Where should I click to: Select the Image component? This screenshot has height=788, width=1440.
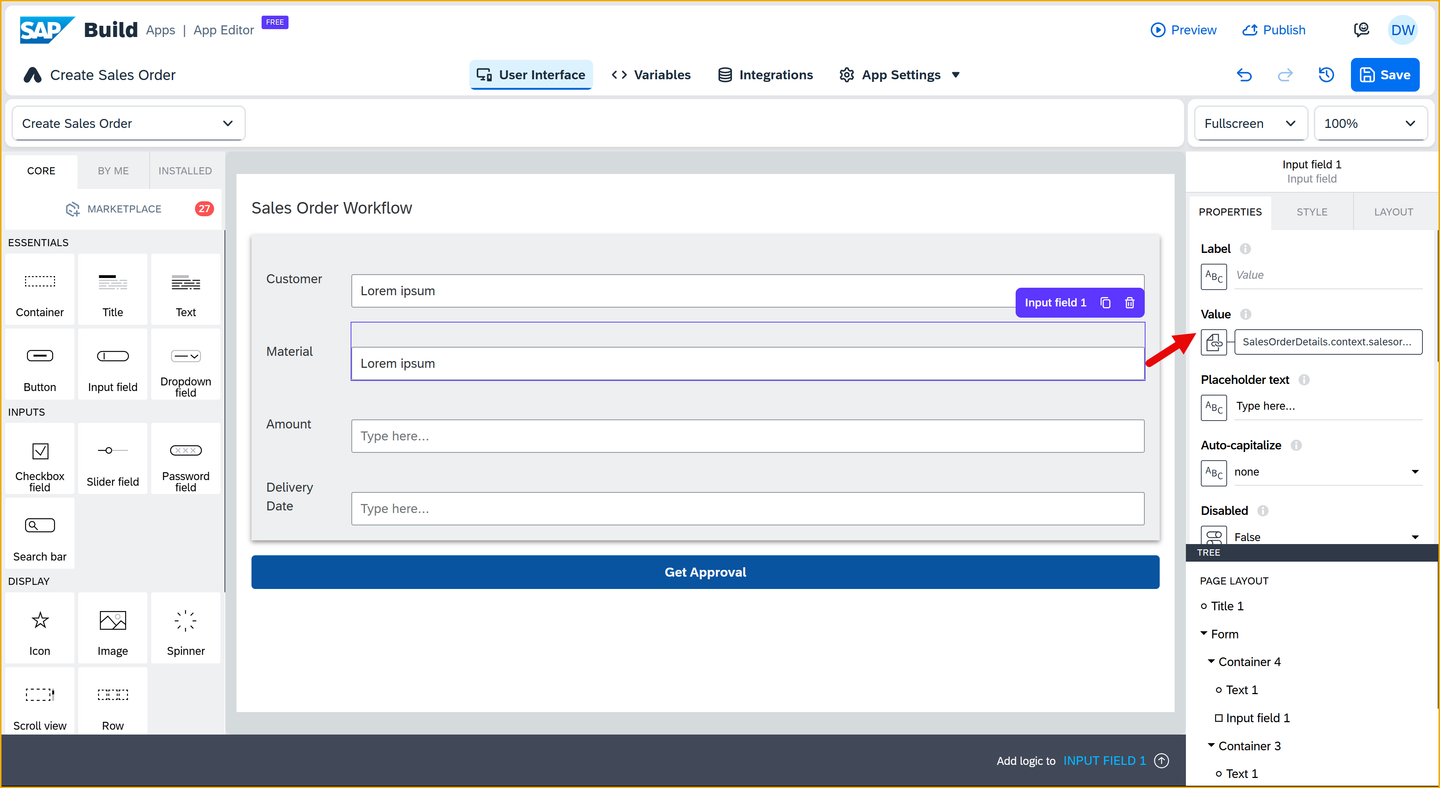pyautogui.click(x=113, y=628)
